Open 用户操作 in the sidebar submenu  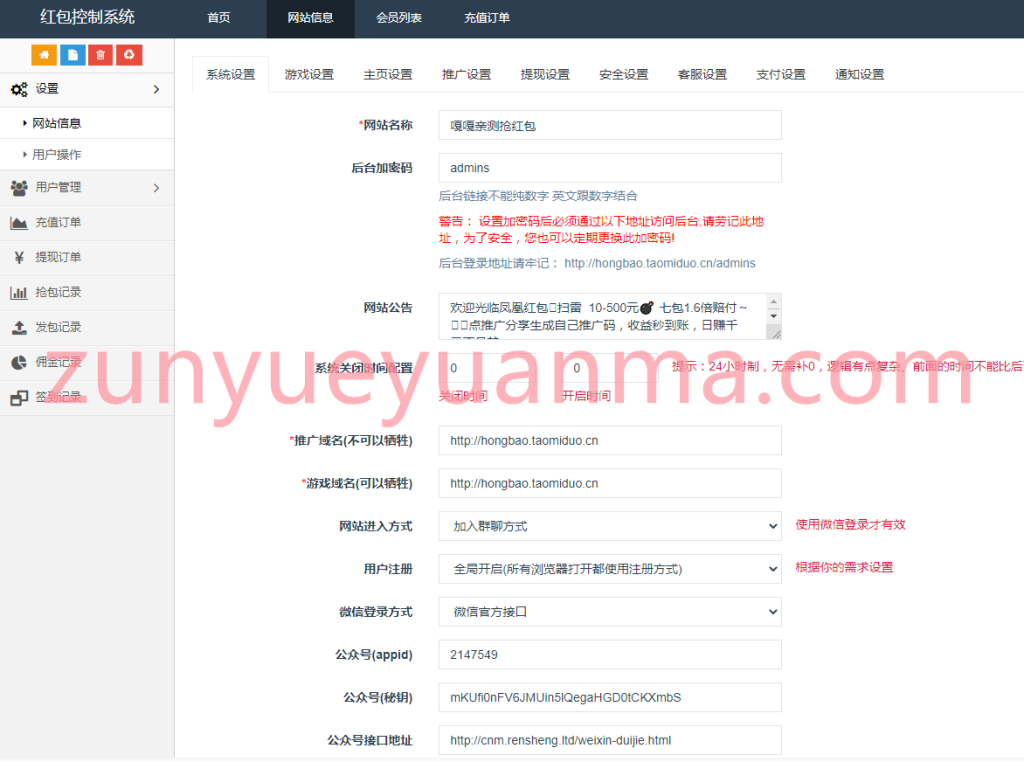[x=87, y=155]
